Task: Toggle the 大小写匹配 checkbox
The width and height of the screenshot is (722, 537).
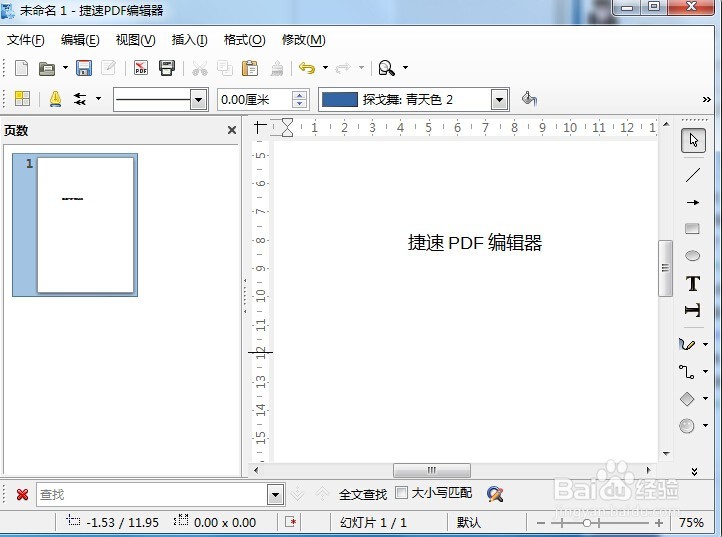Action: (x=401, y=493)
